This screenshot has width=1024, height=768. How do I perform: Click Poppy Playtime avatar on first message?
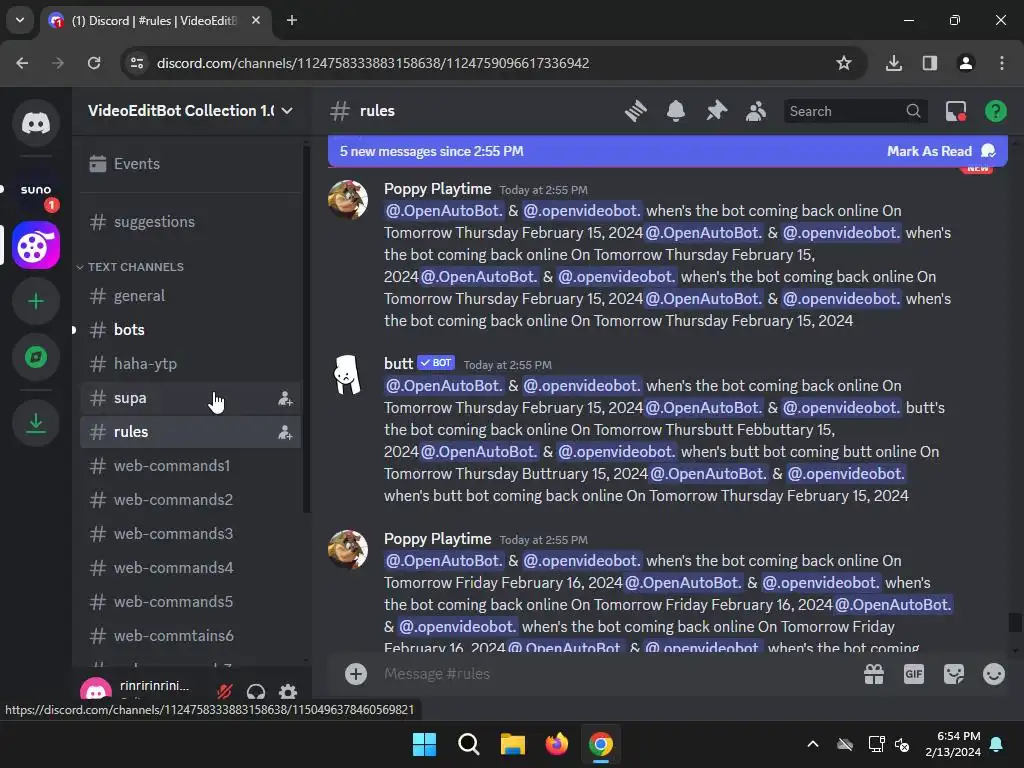348,200
